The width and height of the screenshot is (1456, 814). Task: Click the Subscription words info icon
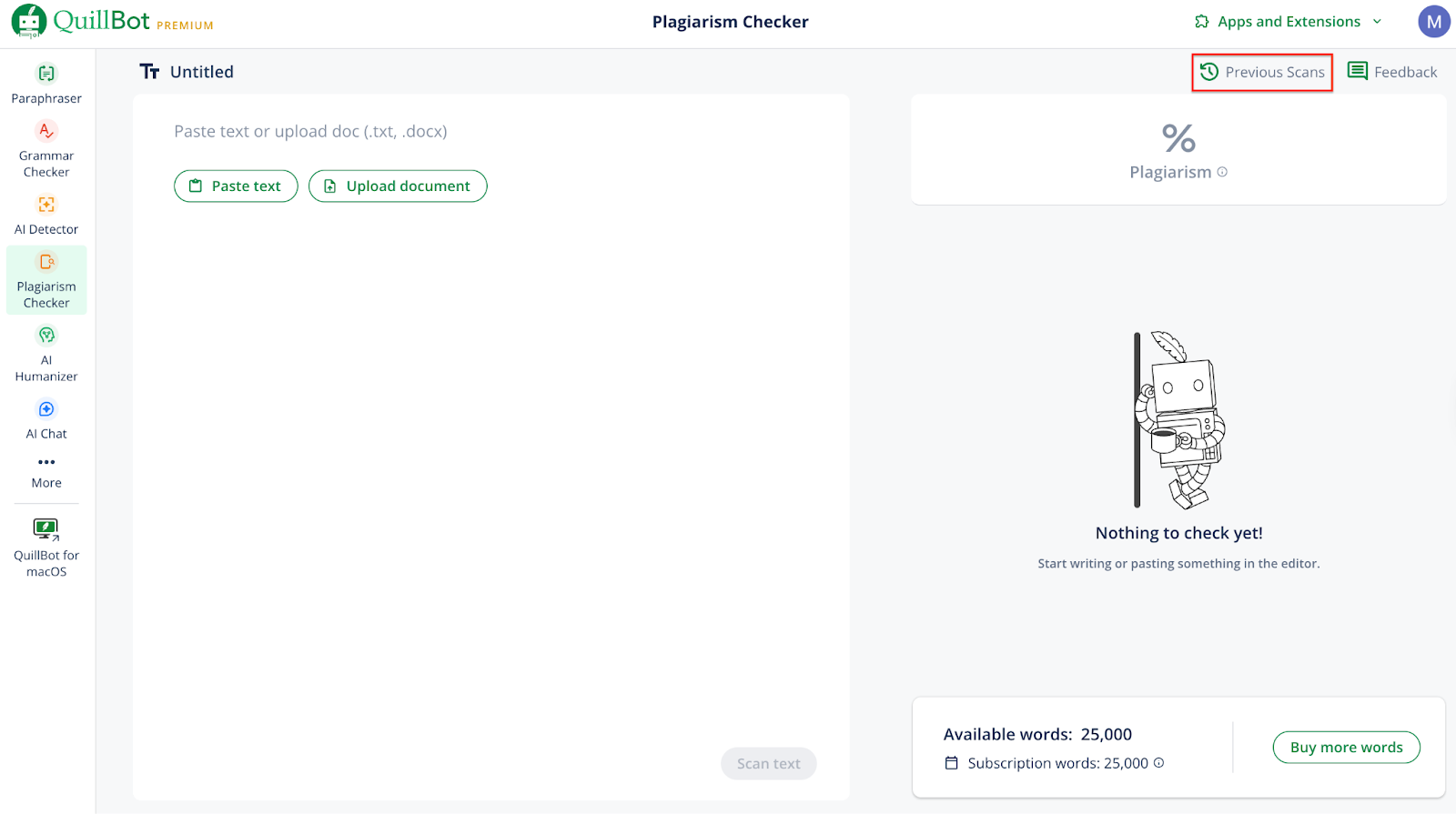pos(1159,763)
